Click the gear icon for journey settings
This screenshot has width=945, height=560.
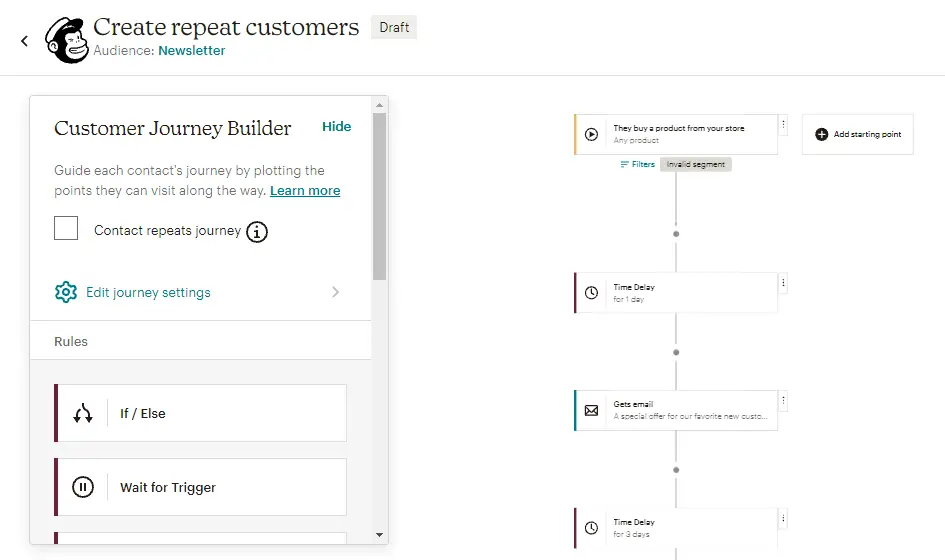pyautogui.click(x=66, y=292)
